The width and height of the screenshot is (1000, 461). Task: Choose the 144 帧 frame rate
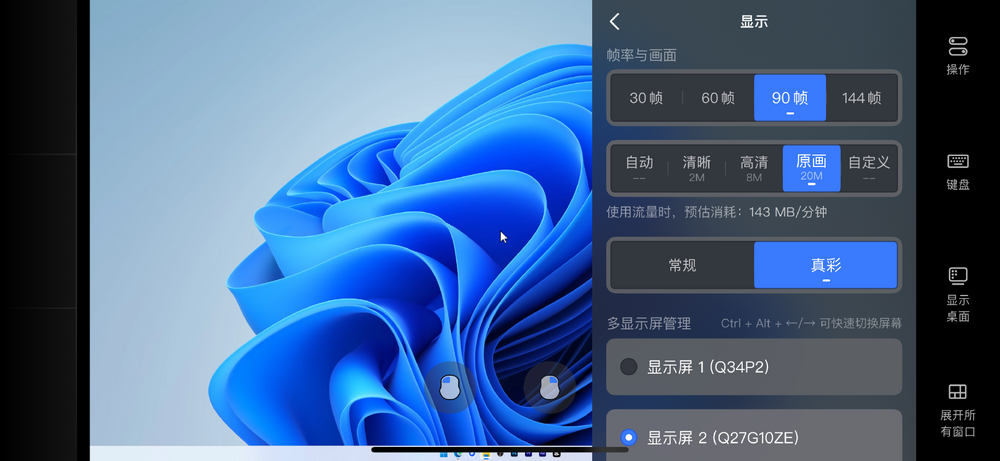coord(861,98)
